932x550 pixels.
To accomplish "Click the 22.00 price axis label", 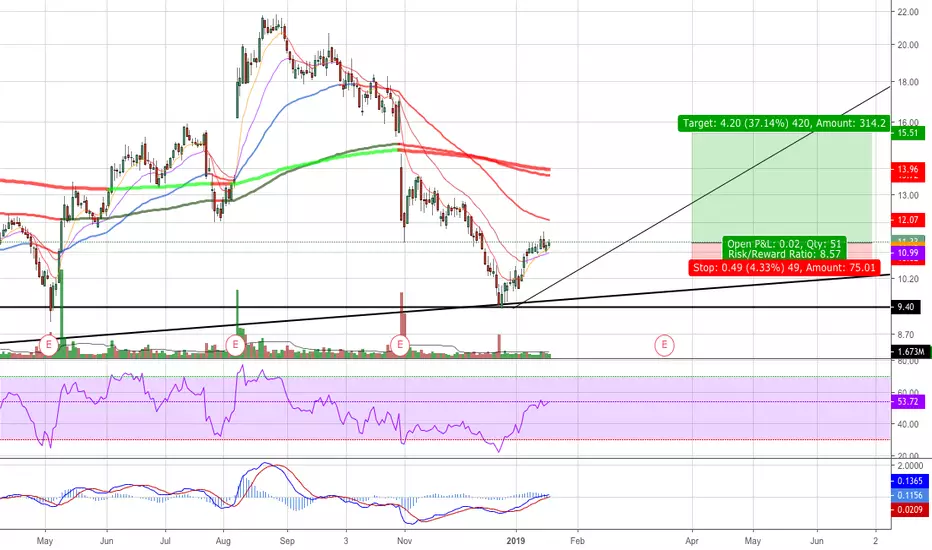I will point(908,12).
